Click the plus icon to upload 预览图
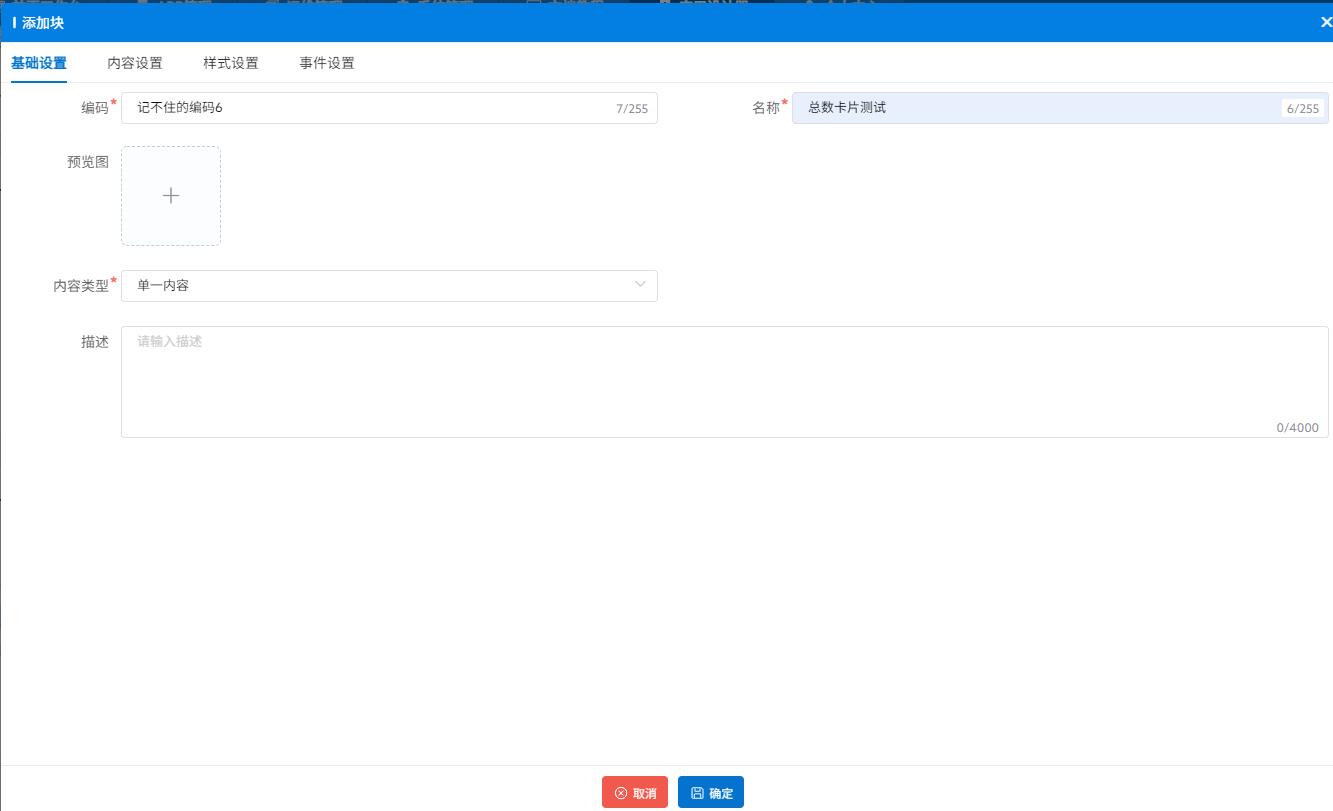Screen dimensions: 1333x811 tap(171, 196)
